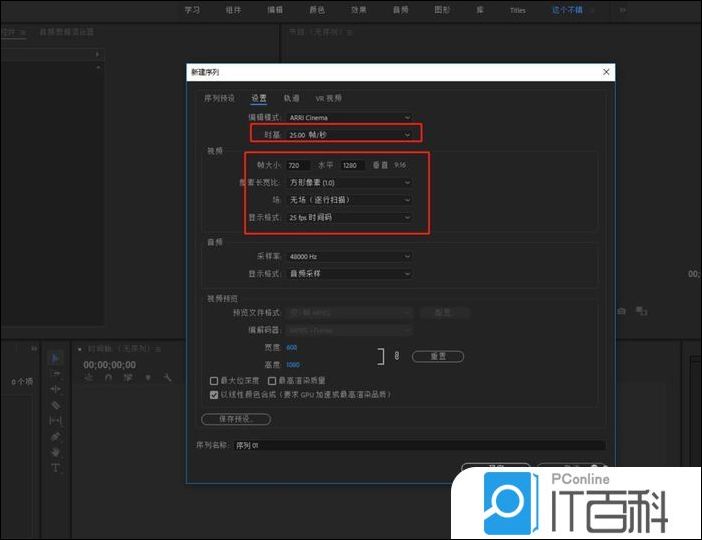Click the disabled 配置 button
Screen dimensions: 702x540
tap(445, 313)
